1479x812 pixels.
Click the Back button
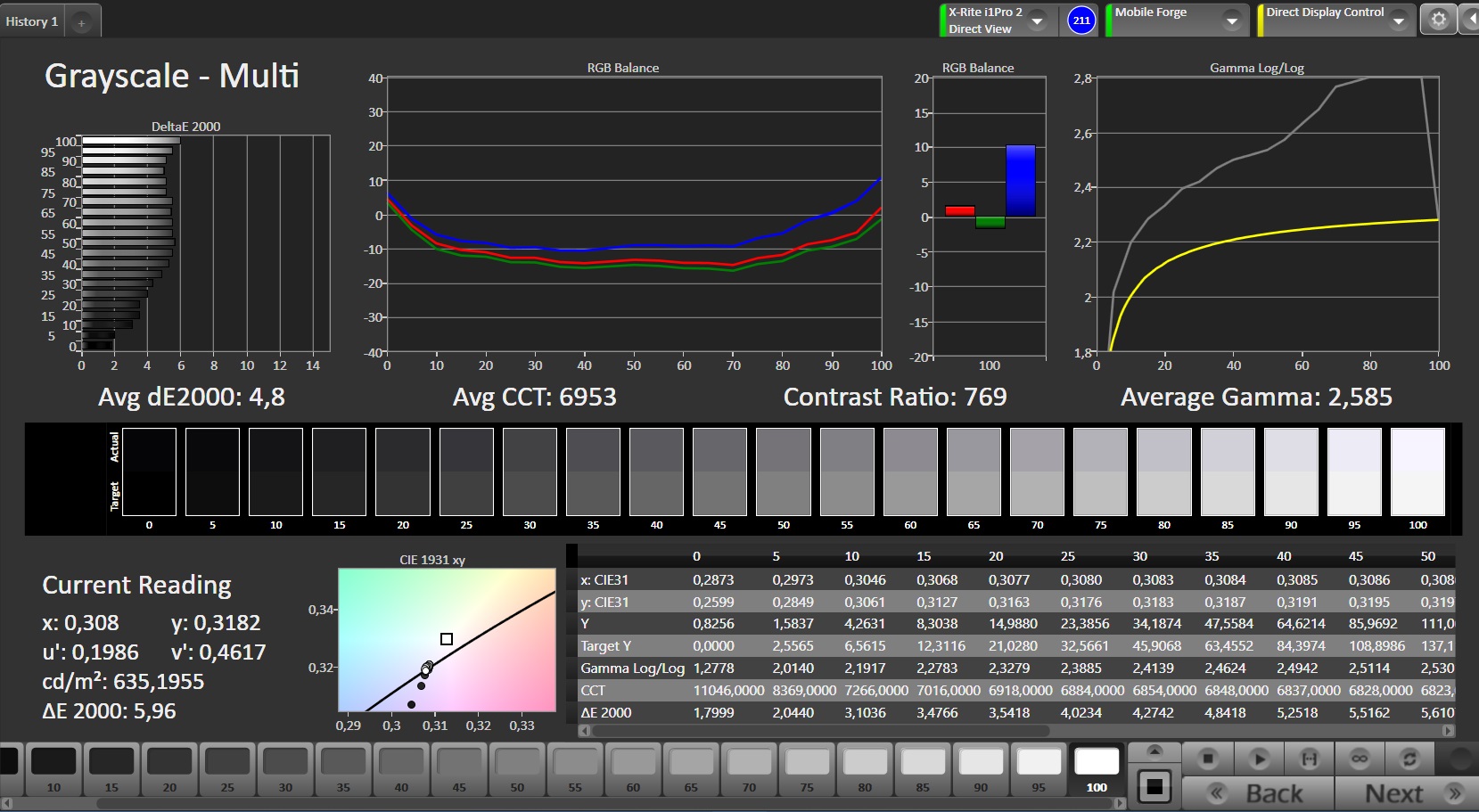[x=1258, y=793]
